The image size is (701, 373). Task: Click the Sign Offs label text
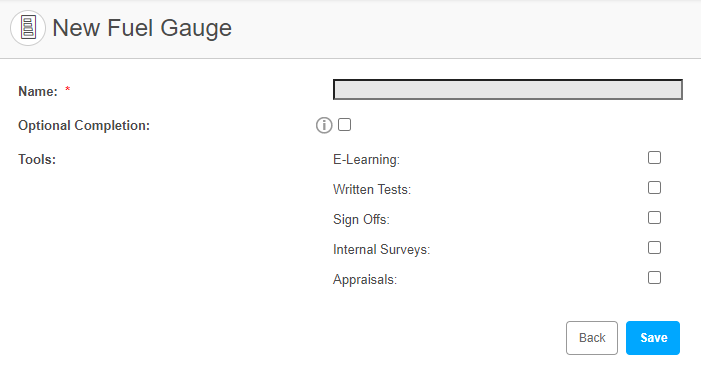(x=361, y=219)
